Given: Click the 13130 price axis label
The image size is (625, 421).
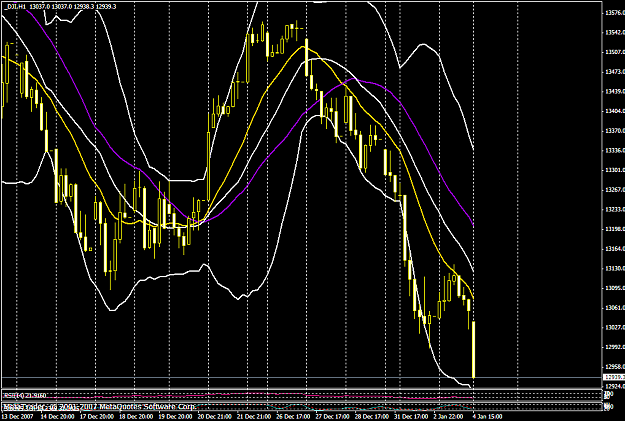Looking at the screenshot, I should tap(615, 269).
